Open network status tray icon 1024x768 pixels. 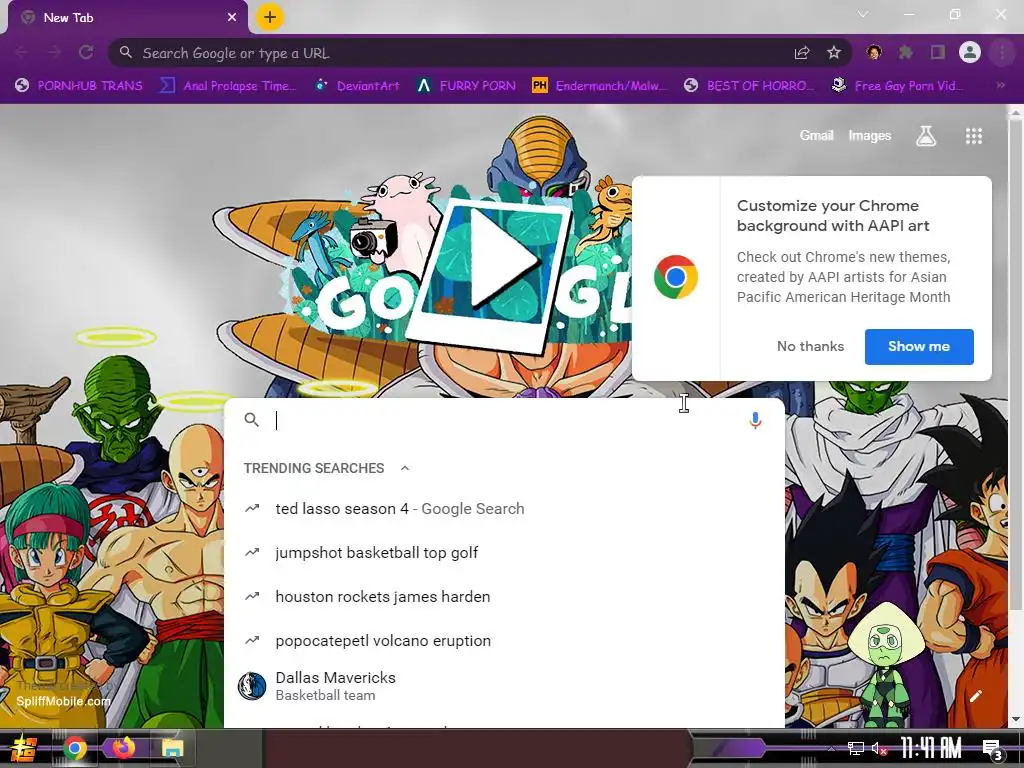[x=856, y=748]
